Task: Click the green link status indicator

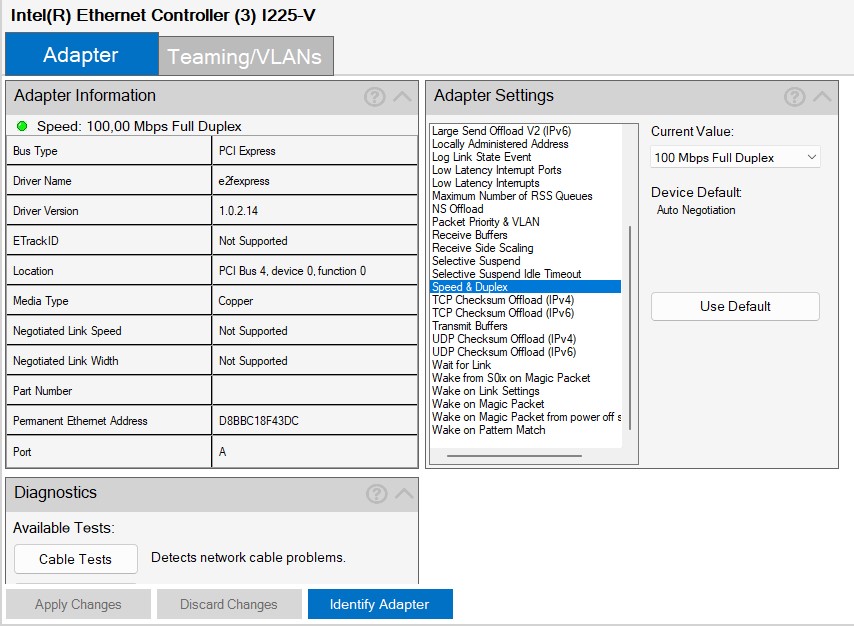Action: pyautogui.click(x=23, y=126)
